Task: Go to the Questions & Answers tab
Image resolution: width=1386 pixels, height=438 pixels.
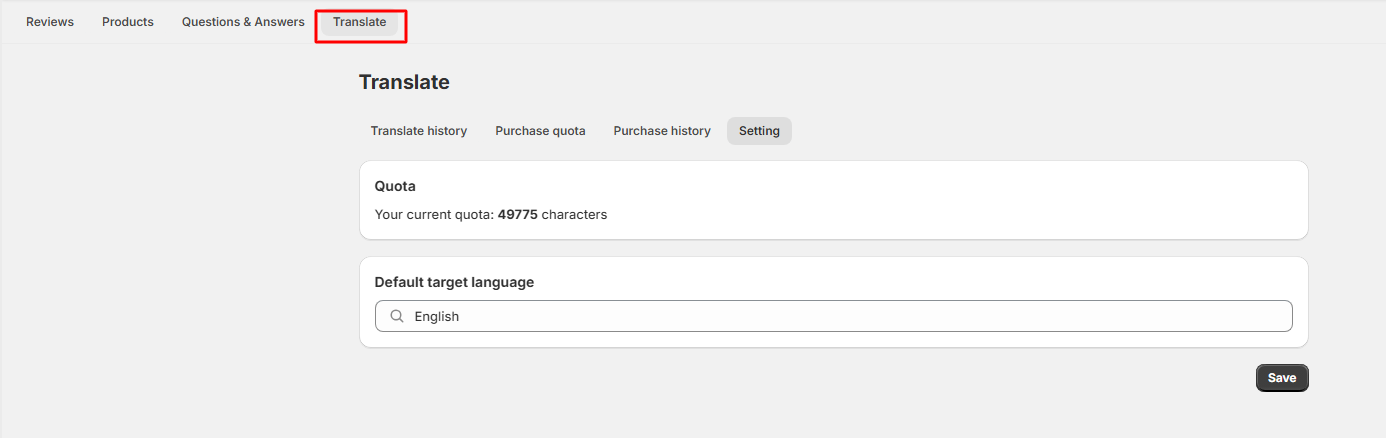Action: (x=243, y=22)
